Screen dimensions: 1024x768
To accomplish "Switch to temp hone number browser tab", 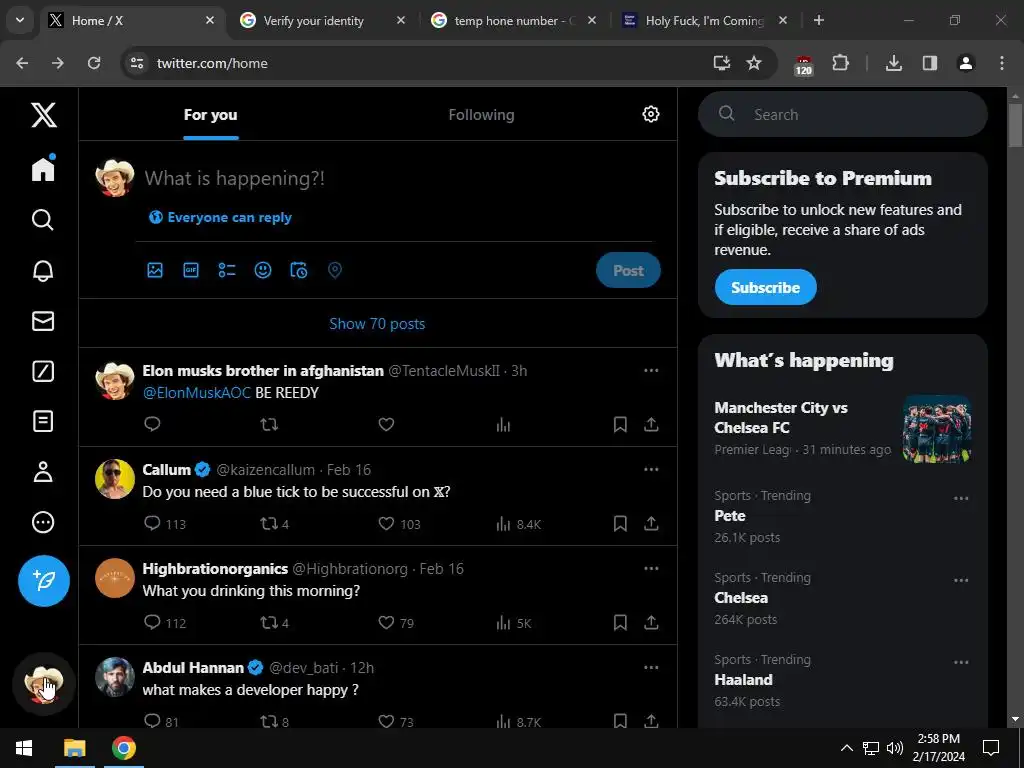I will [x=511, y=21].
